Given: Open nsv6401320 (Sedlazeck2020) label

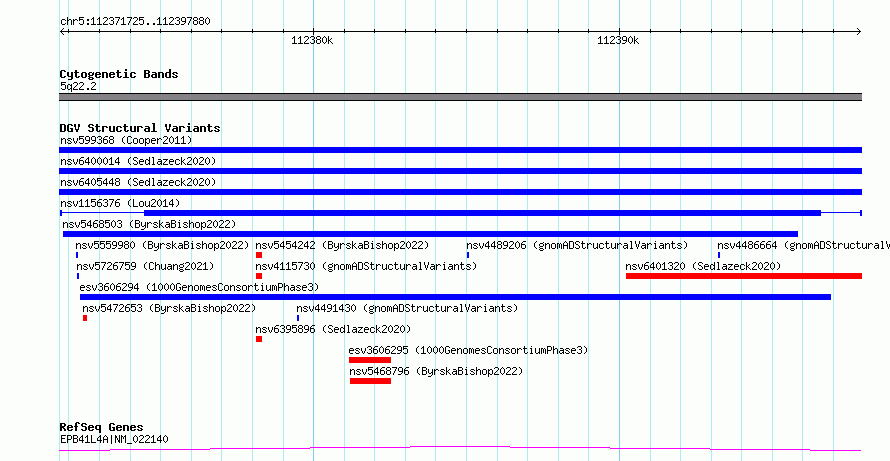Looking at the screenshot, I should click(703, 266).
